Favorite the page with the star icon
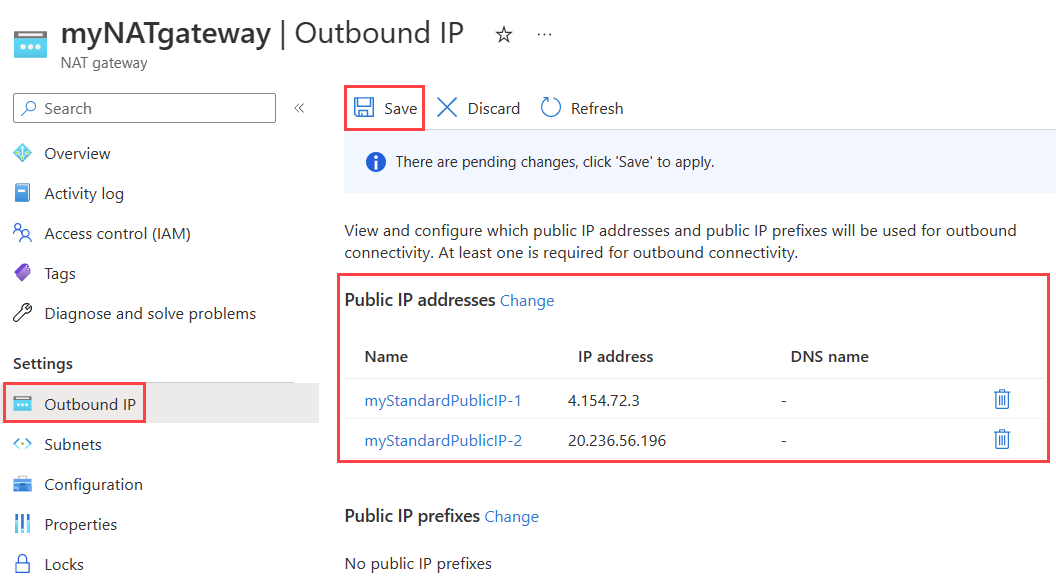 (504, 35)
